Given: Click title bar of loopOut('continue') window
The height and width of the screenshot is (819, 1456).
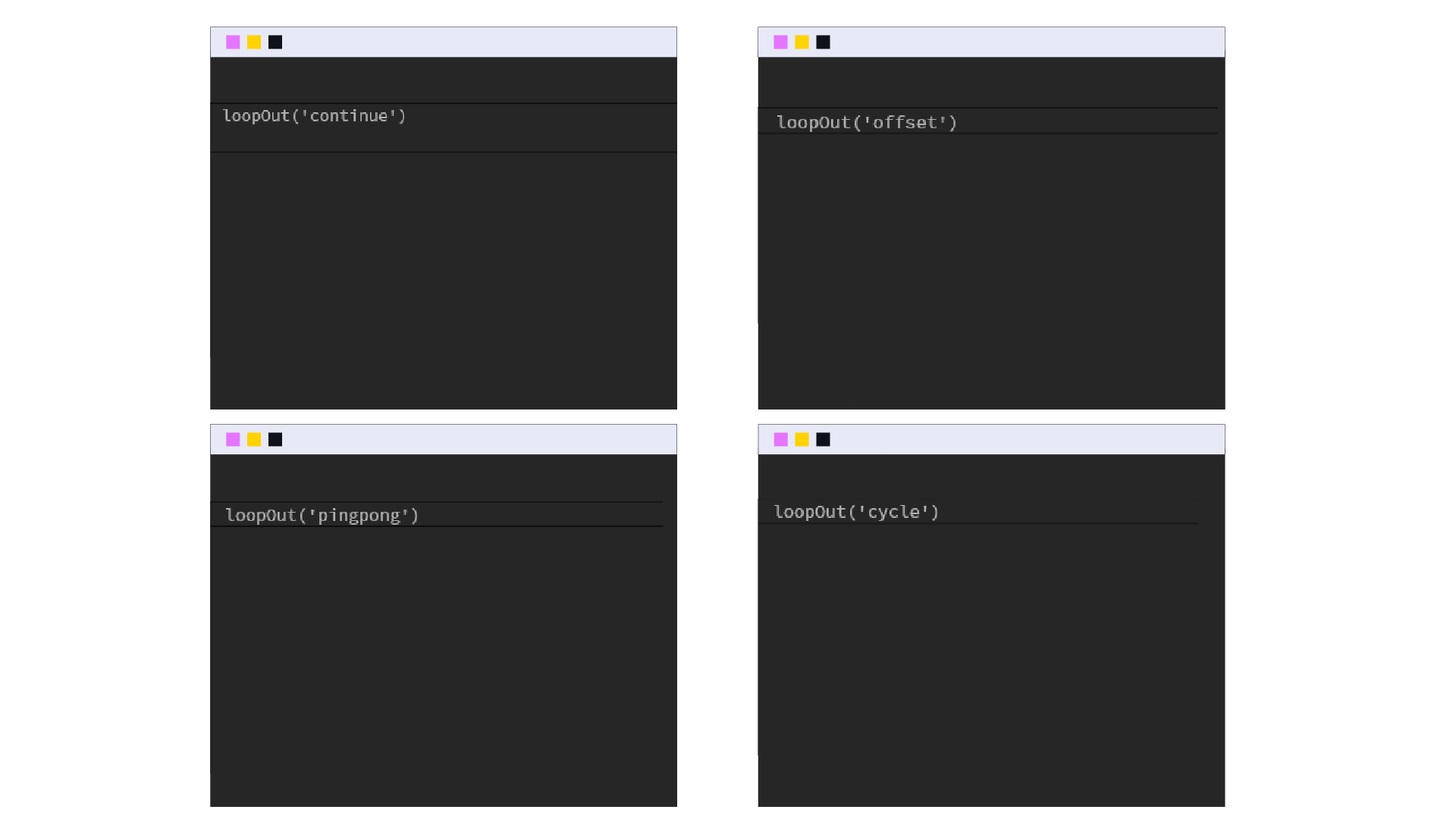Looking at the screenshot, I should pos(444,42).
